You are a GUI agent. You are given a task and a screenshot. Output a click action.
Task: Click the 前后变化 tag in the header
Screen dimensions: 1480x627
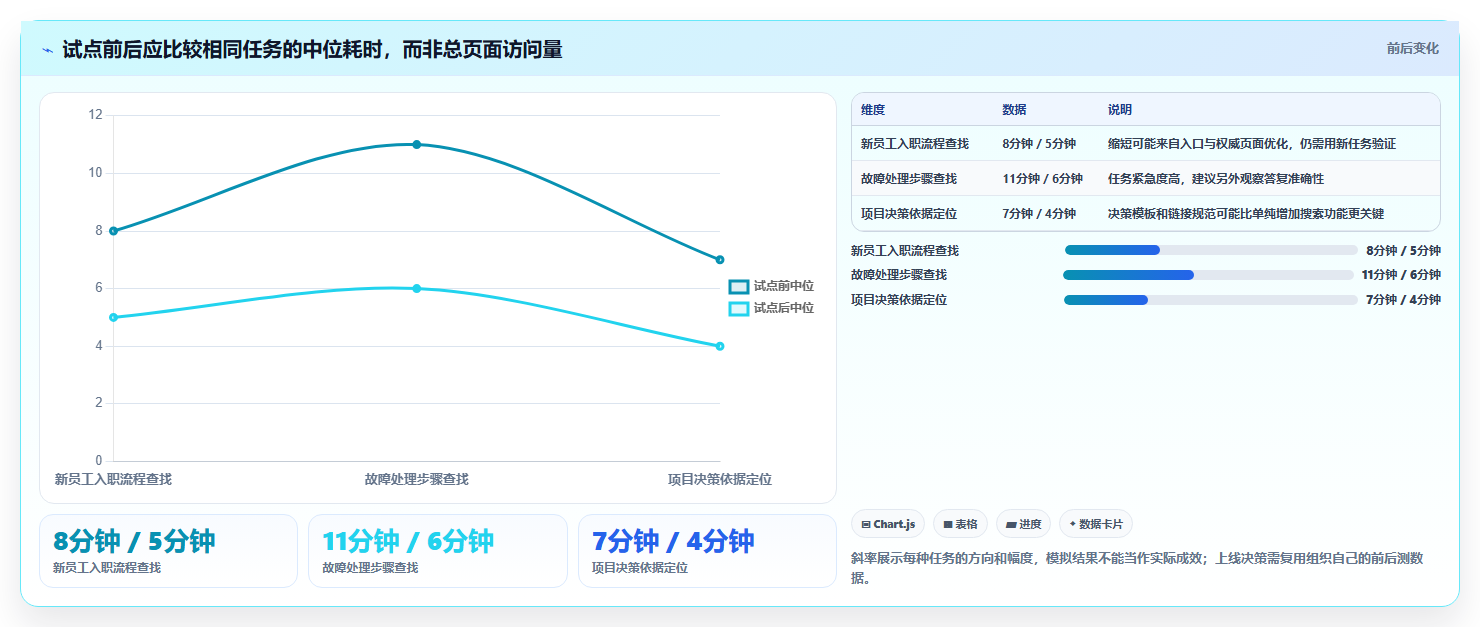click(1413, 48)
